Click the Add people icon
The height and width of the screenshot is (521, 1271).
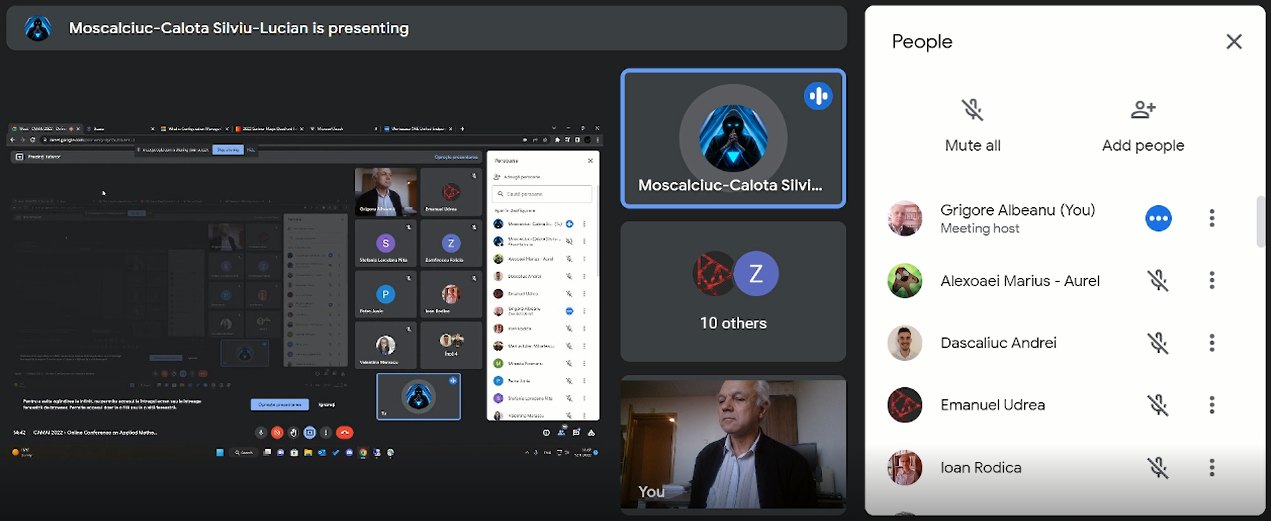1143,110
